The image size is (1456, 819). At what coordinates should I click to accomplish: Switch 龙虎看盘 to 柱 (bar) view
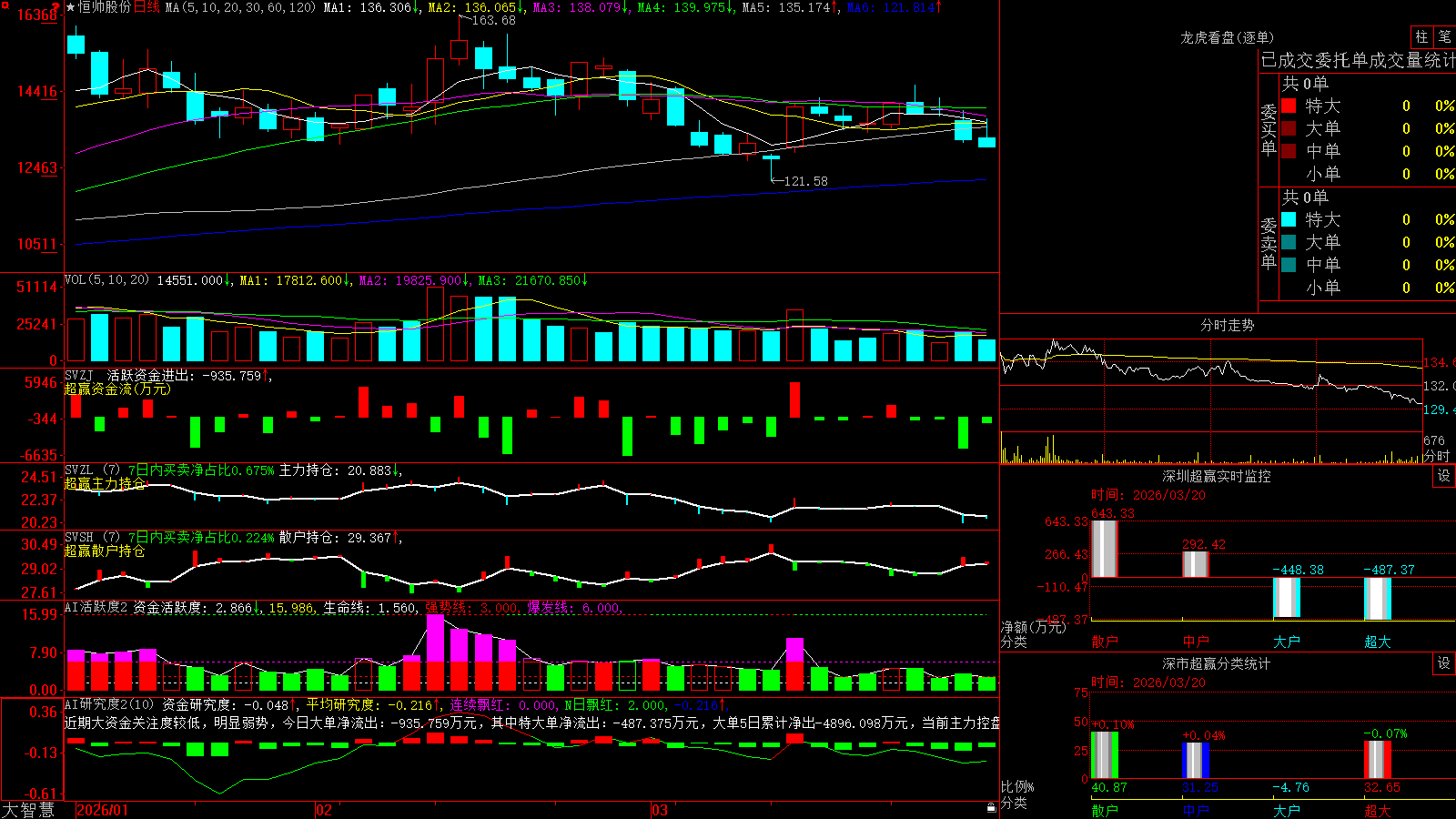[1421, 36]
